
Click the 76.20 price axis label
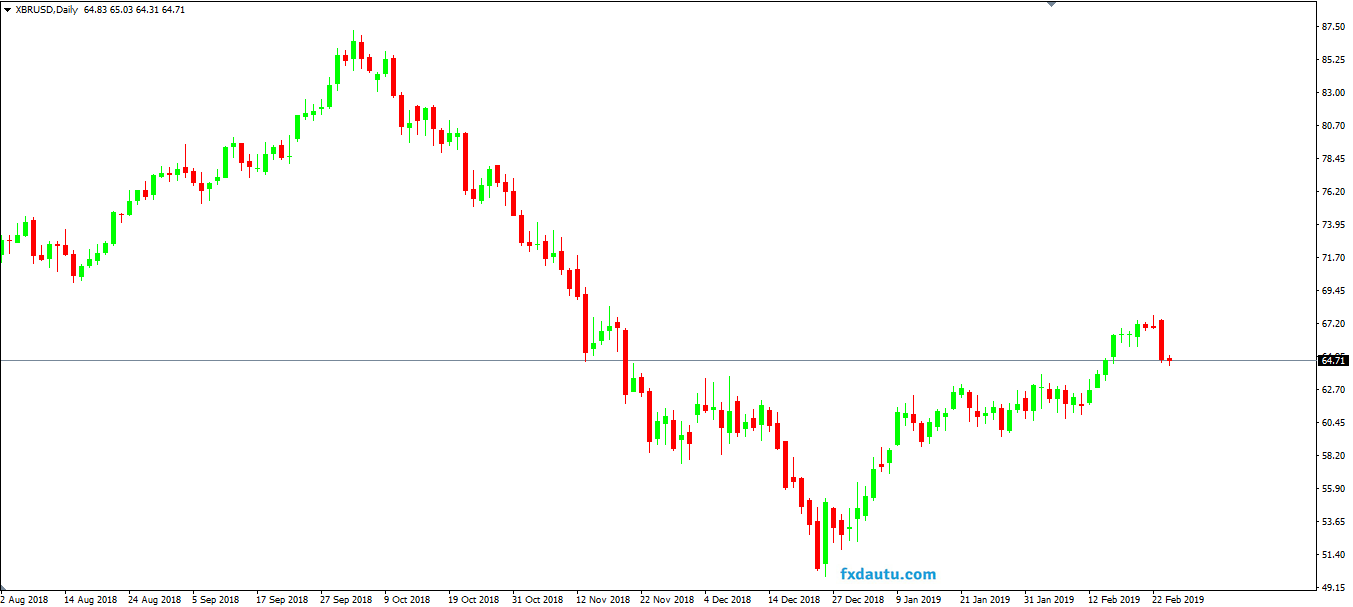click(1332, 192)
